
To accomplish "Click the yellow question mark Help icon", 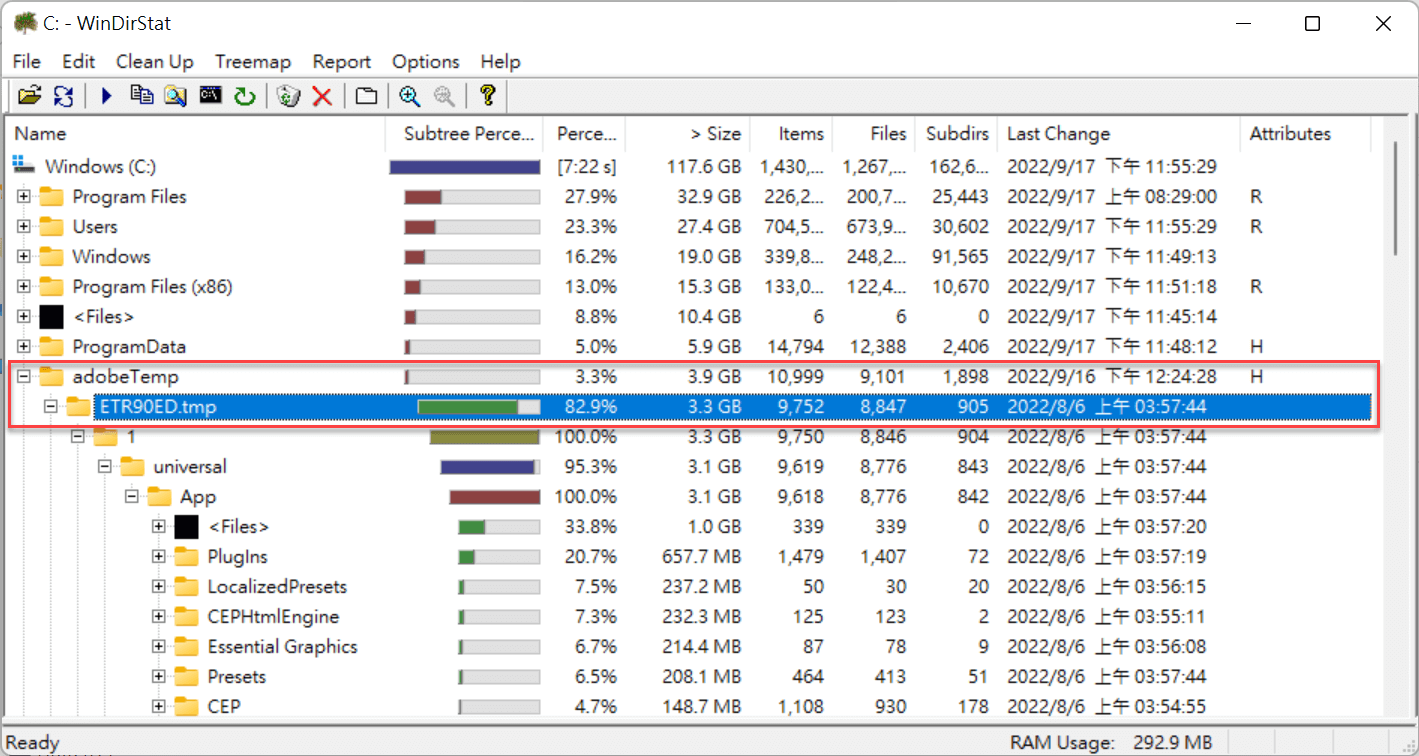I will [487, 96].
